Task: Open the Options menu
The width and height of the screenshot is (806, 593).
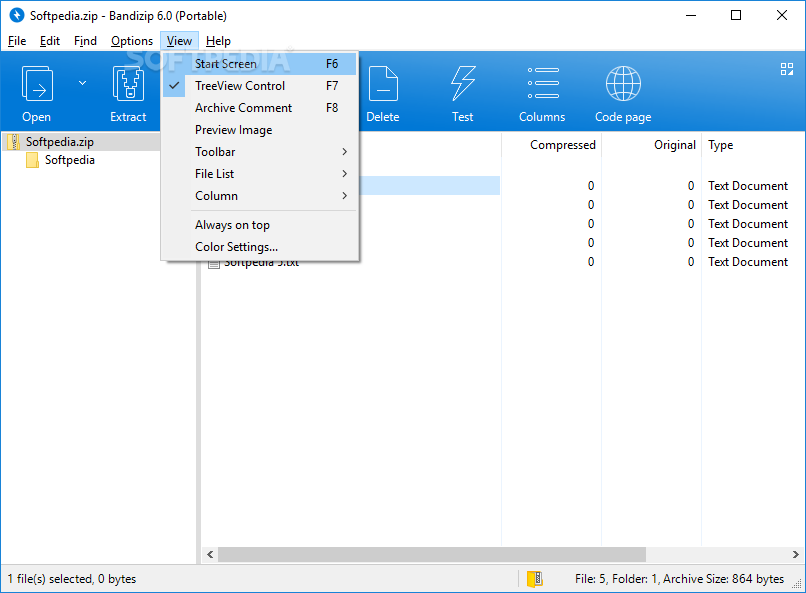Action: (x=132, y=41)
